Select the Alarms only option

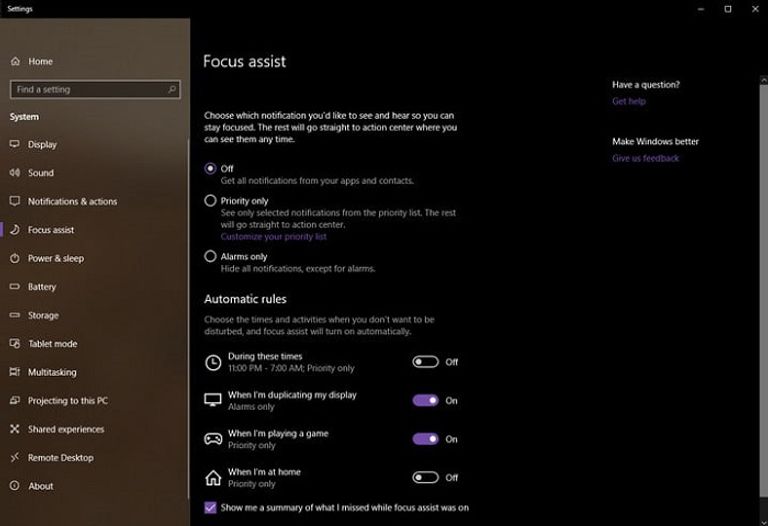[x=210, y=257]
